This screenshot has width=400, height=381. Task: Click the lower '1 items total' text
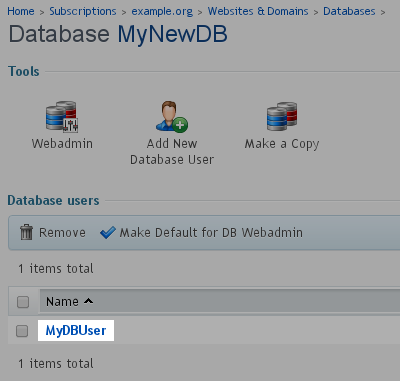(56, 364)
